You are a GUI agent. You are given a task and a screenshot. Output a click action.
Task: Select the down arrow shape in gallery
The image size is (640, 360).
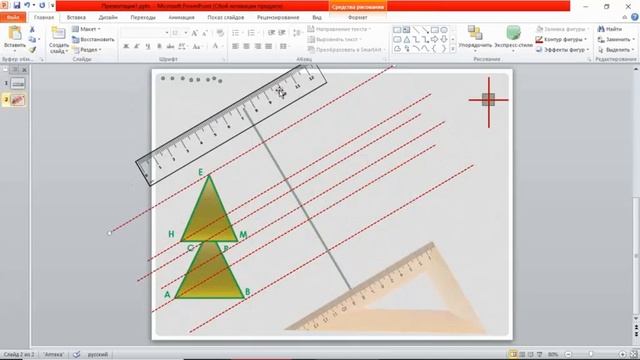pos(444,40)
